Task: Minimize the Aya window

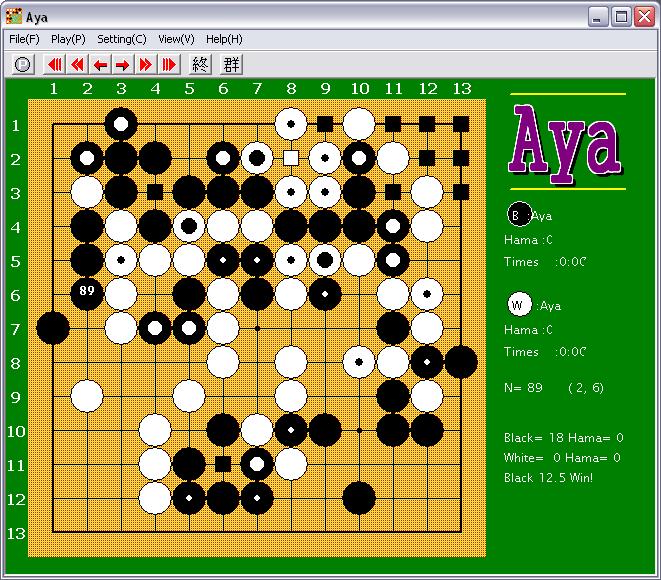Action: pos(598,17)
